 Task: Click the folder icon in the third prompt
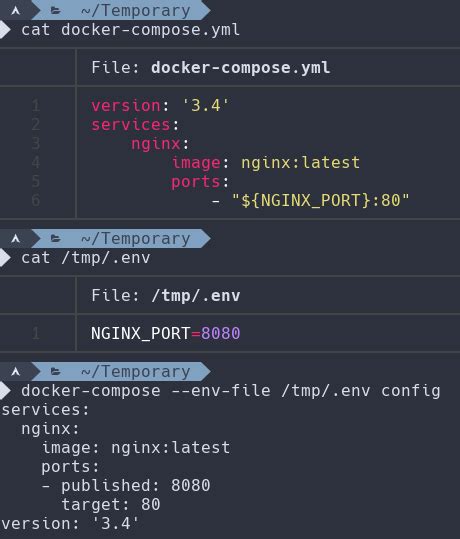click(55, 371)
